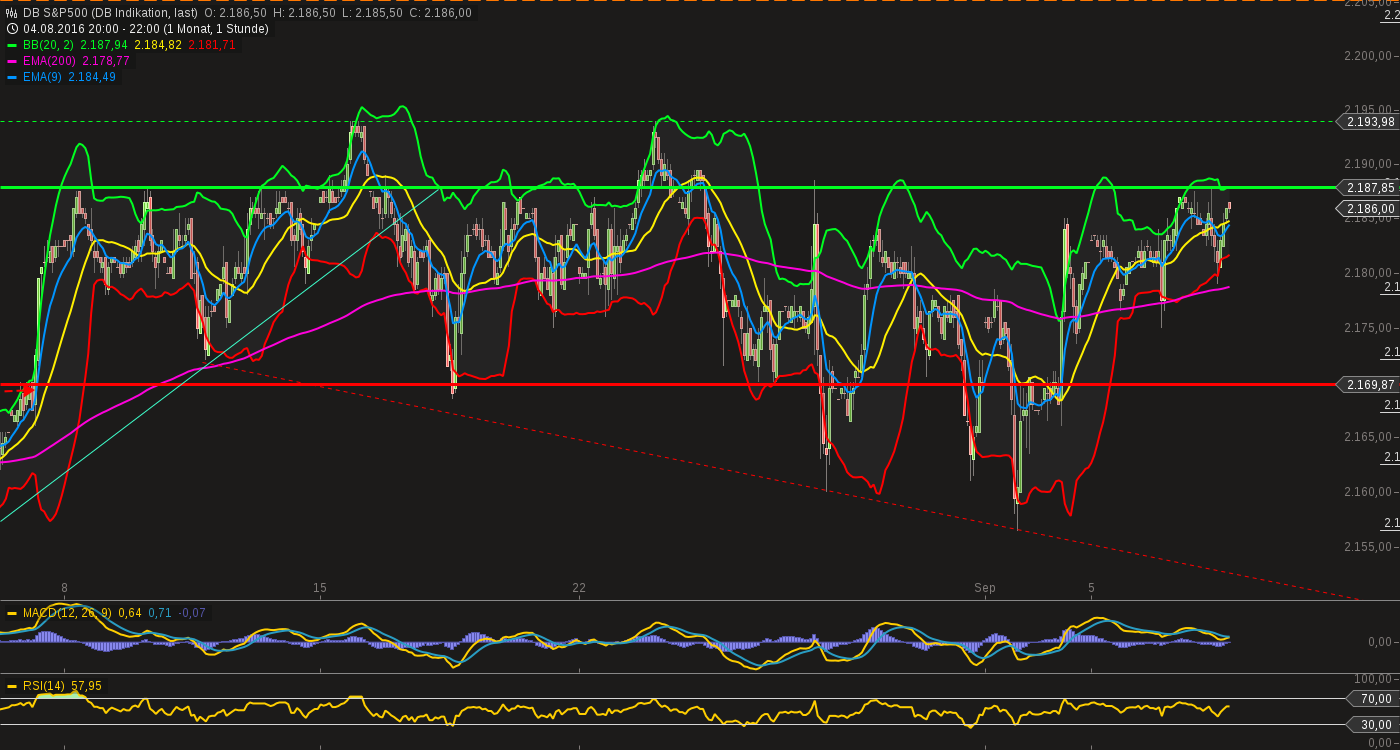The height and width of the screenshot is (750, 1400).
Task: Click the blue EMA(9) legend marker
Action: click(12, 77)
